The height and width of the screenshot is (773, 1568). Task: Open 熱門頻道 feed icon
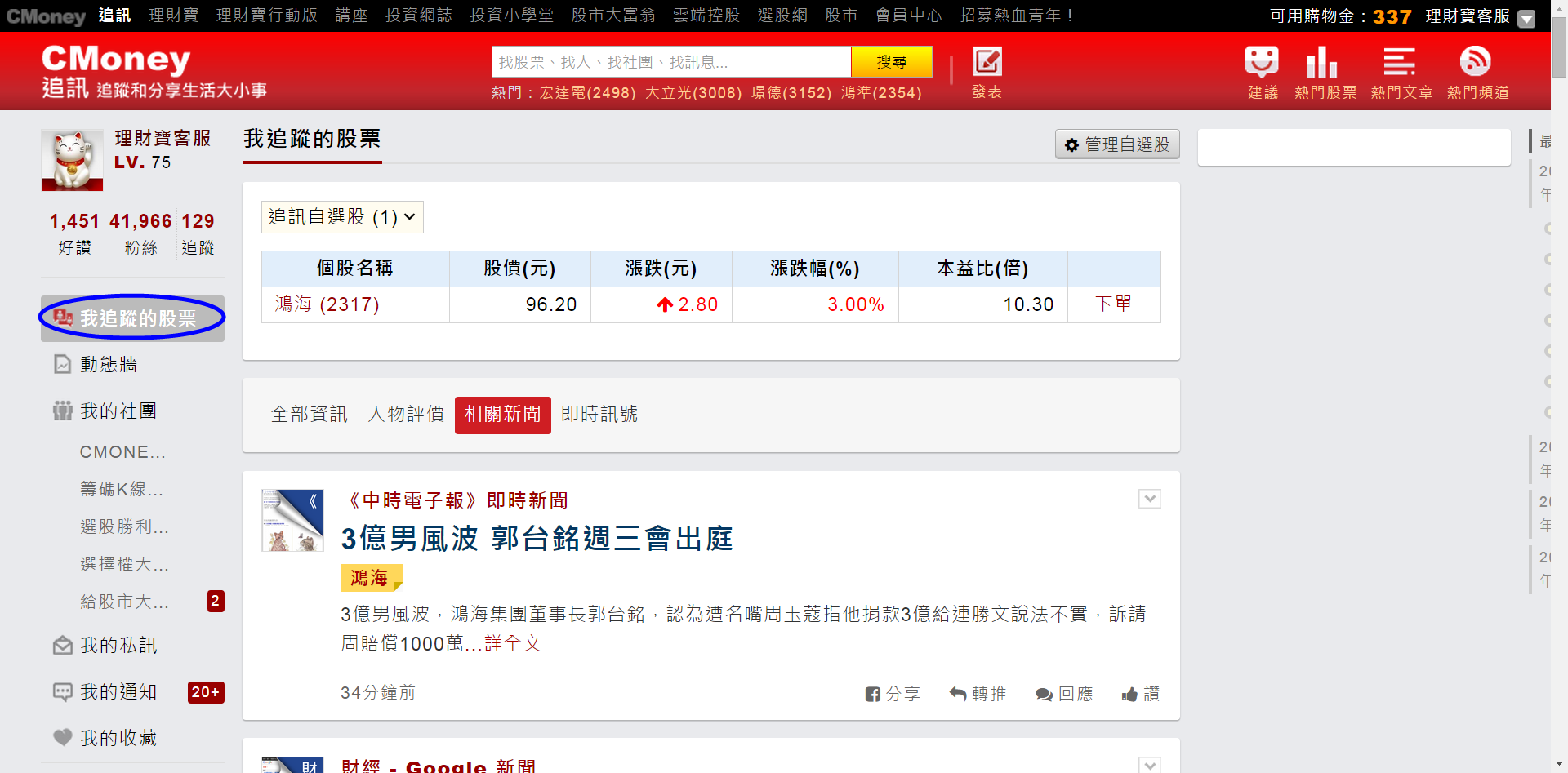pos(1475,61)
